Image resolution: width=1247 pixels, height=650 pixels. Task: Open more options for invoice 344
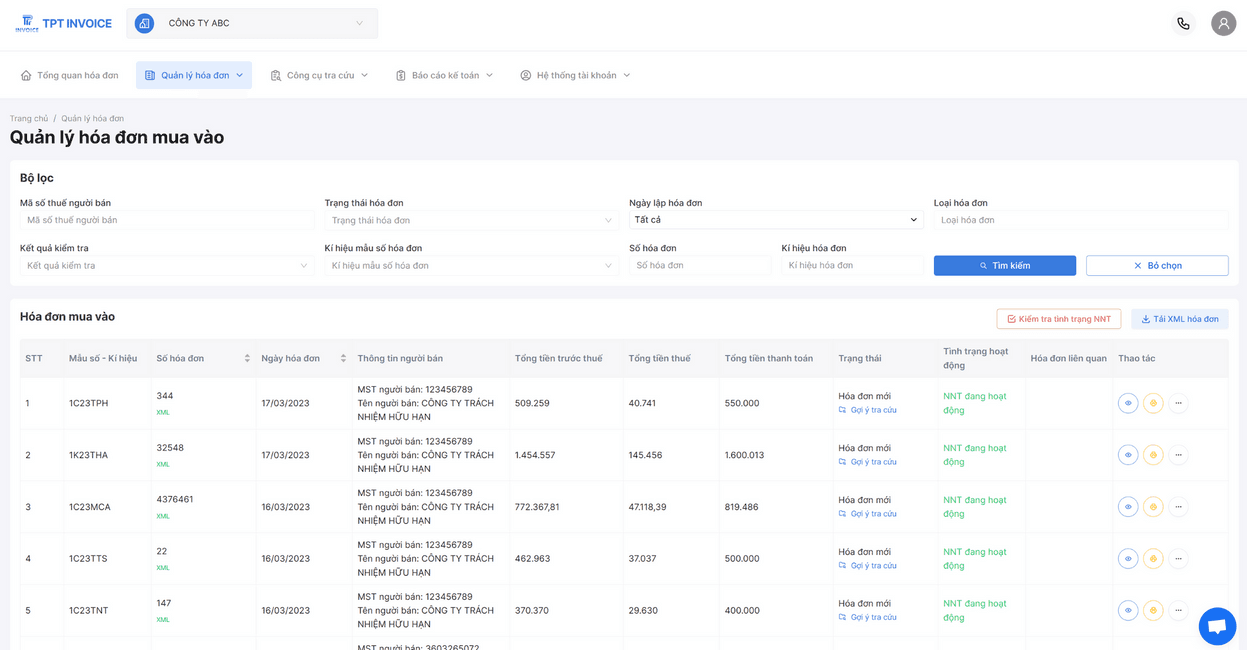tap(1178, 403)
